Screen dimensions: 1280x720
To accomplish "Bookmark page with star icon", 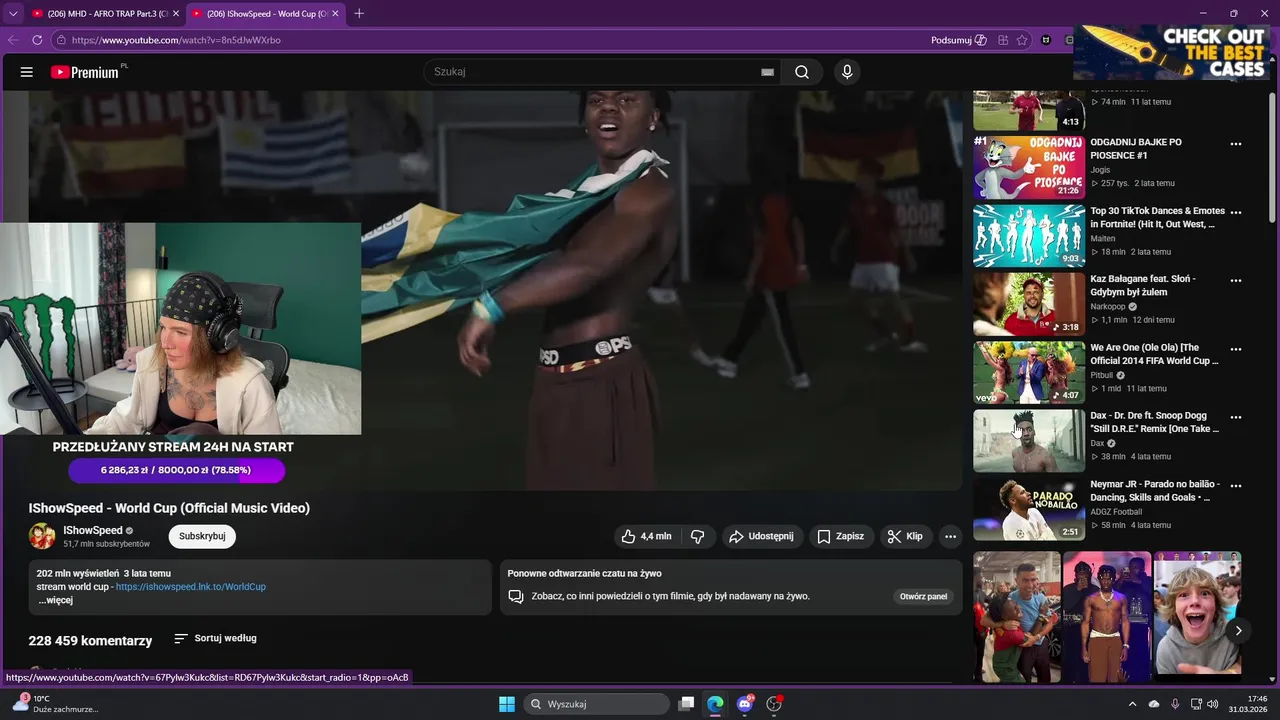I will point(1022,40).
